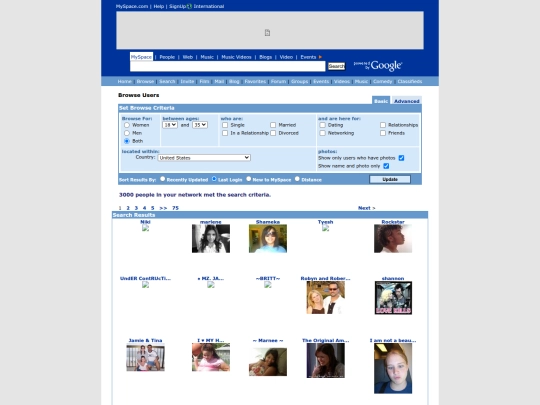Sort results by New to MySpace
This screenshot has height=405, width=540.
pyautogui.click(x=249, y=179)
